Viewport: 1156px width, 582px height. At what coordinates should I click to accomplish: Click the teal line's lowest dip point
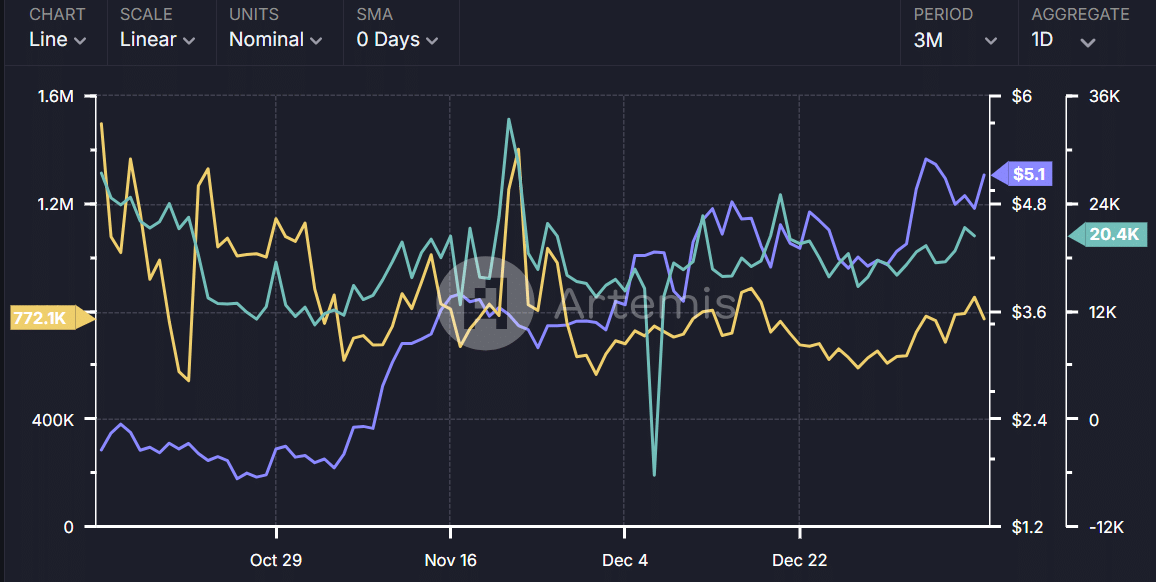(654, 474)
